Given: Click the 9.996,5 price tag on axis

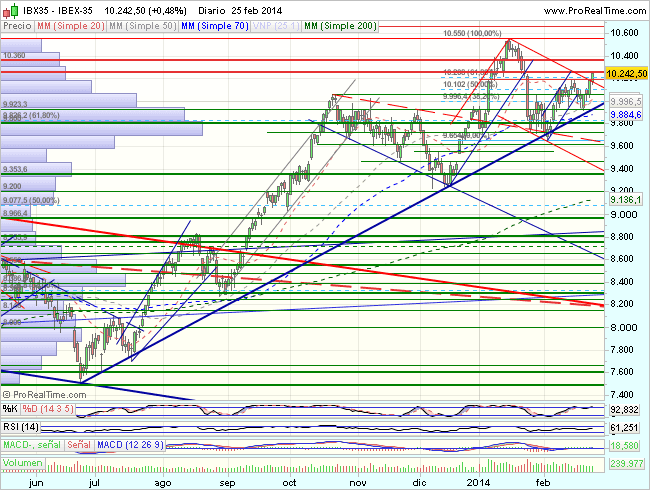Looking at the screenshot, I should (626, 102).
